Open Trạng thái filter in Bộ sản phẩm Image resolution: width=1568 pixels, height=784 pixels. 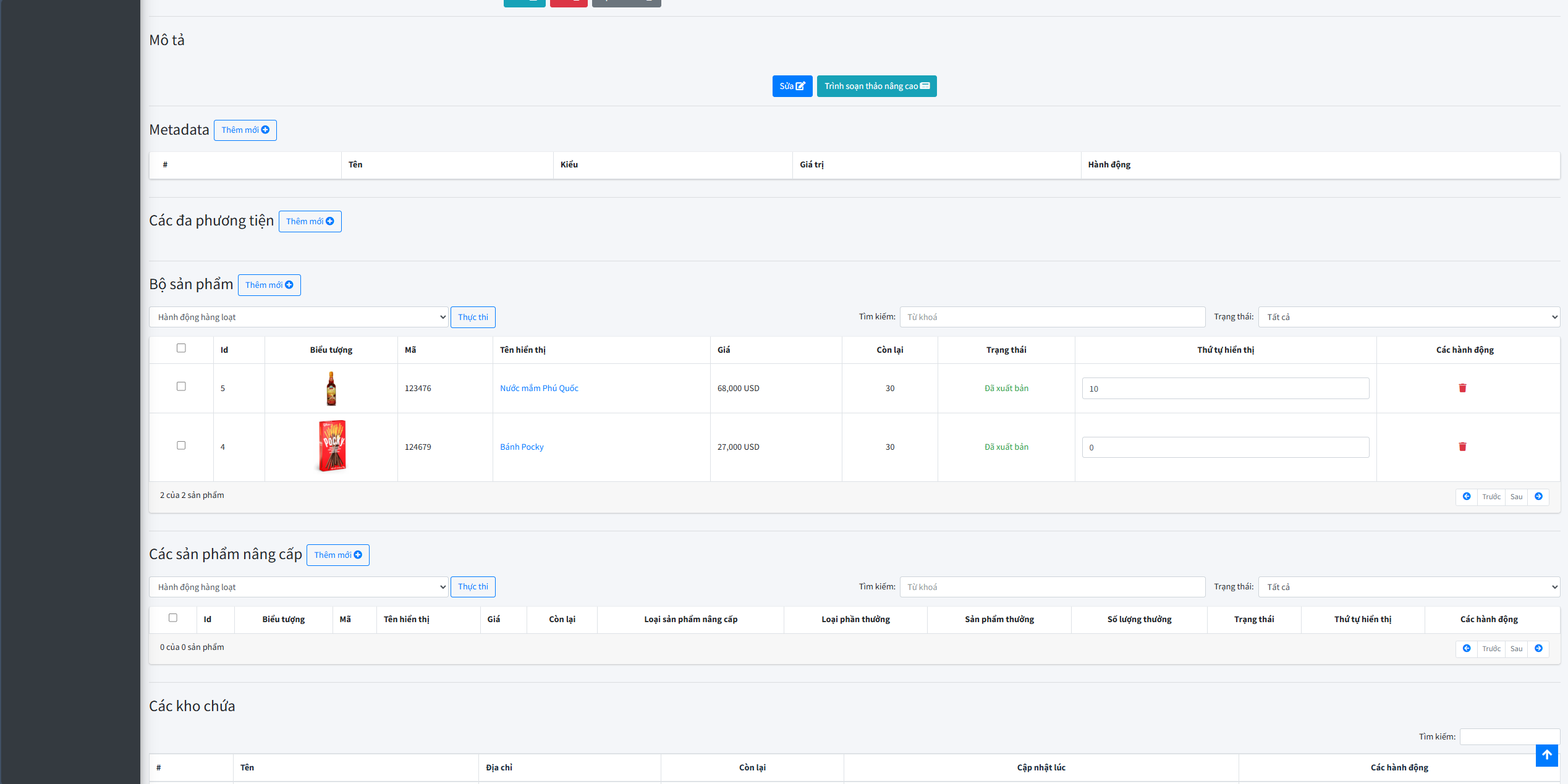(1409, 317)
